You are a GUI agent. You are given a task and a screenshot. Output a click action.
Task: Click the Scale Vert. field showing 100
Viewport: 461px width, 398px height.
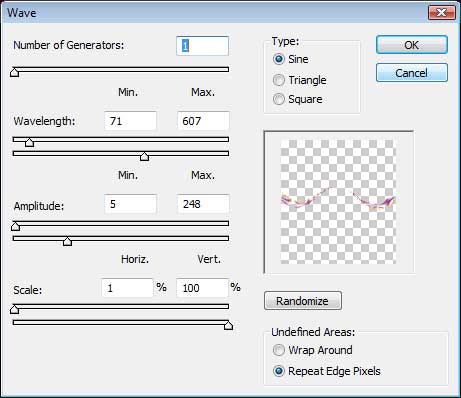202,288
